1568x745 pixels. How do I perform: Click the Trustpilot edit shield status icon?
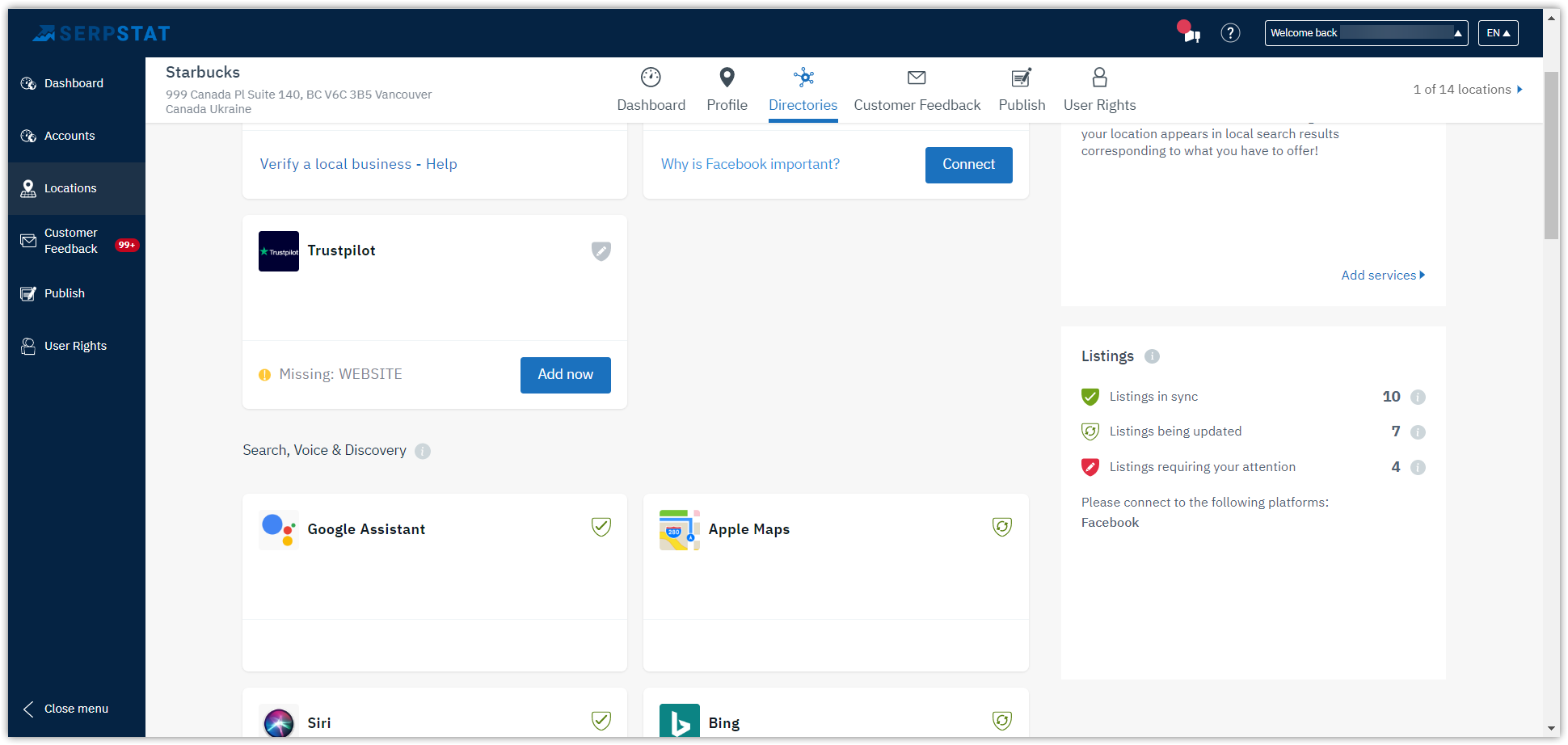601,251
